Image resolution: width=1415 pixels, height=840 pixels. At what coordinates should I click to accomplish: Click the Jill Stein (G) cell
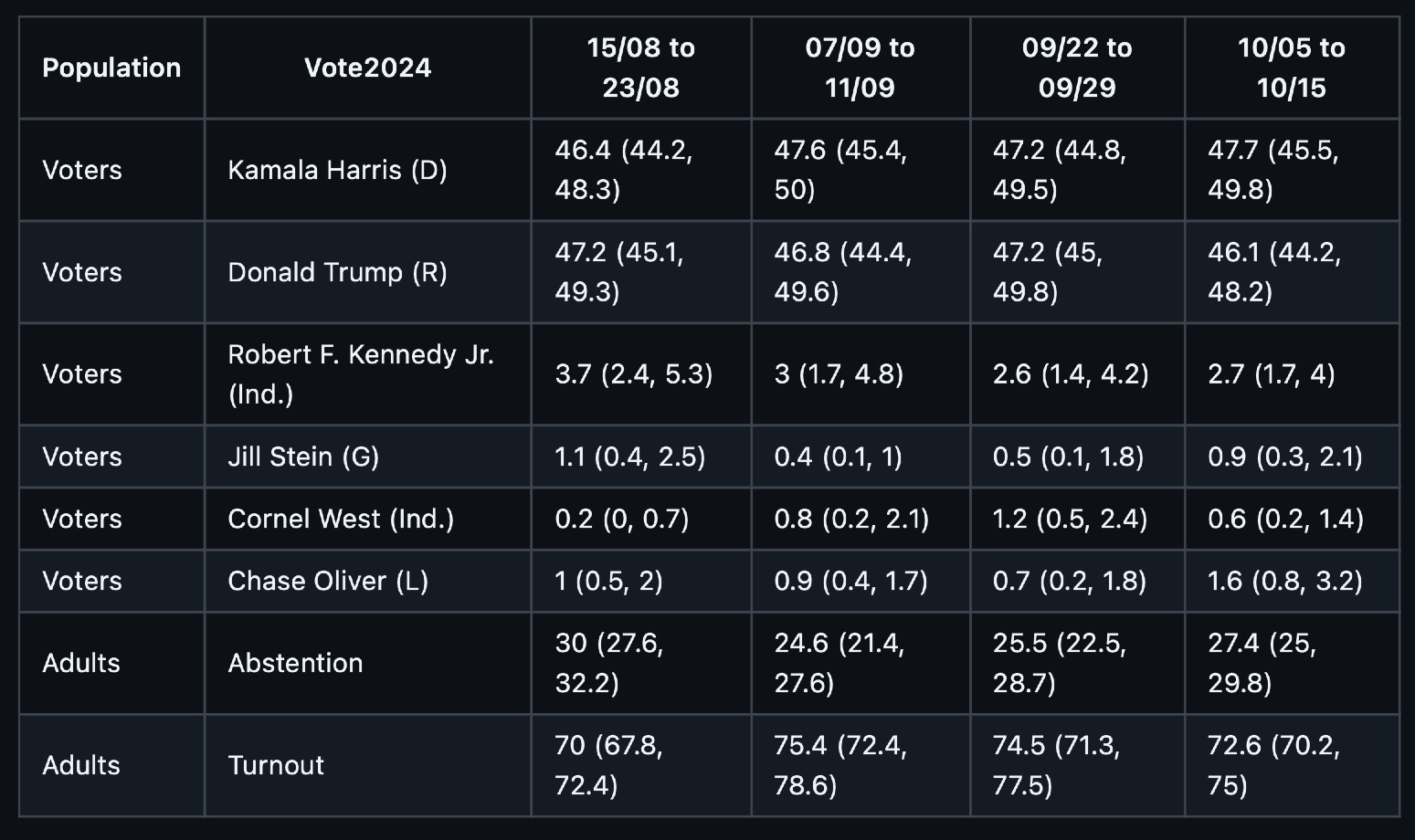pyautogui.click(x=303, y=457)
